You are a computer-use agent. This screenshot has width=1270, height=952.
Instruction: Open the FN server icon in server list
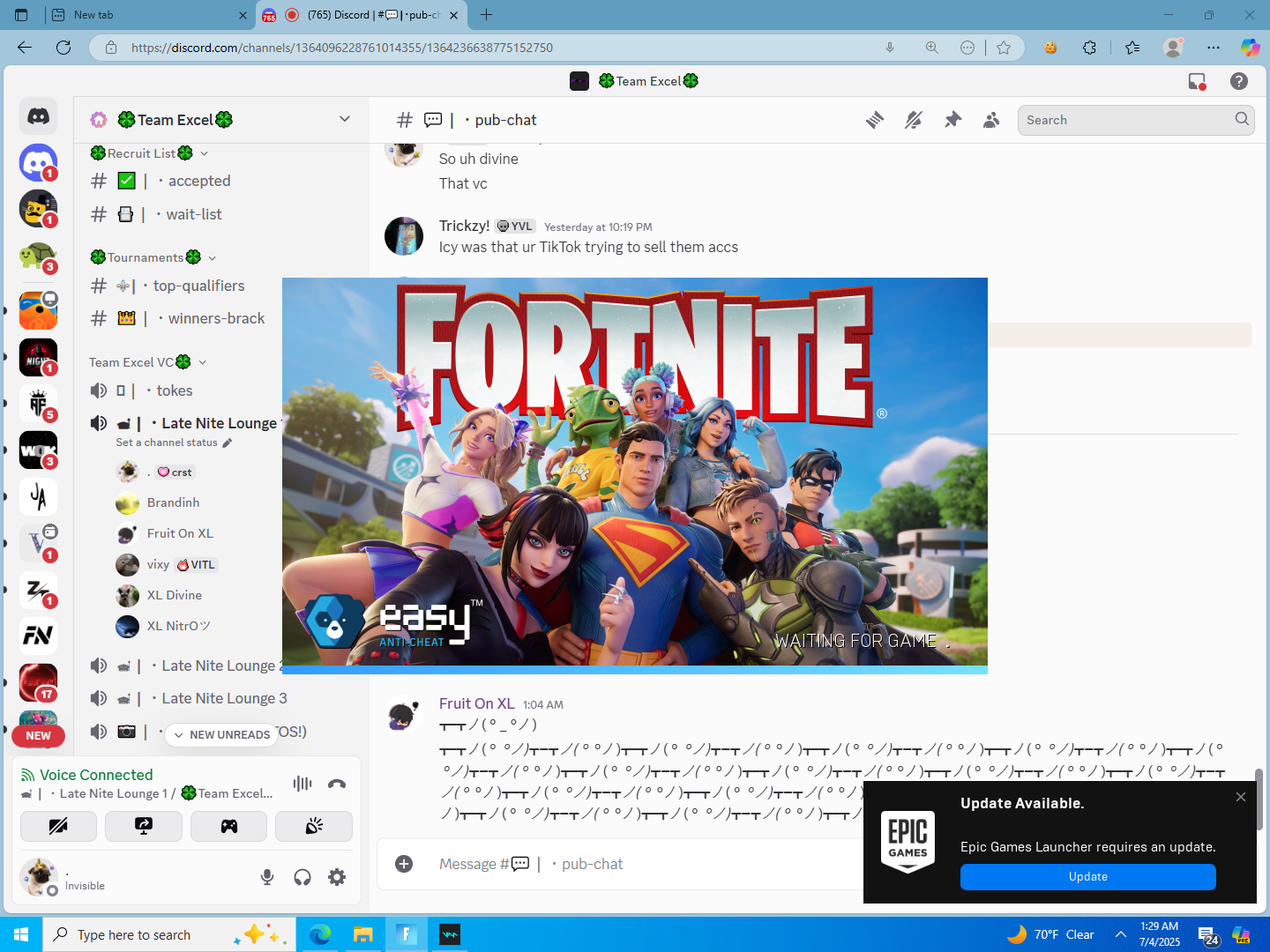pyautogui.click(x=38, y=636)
